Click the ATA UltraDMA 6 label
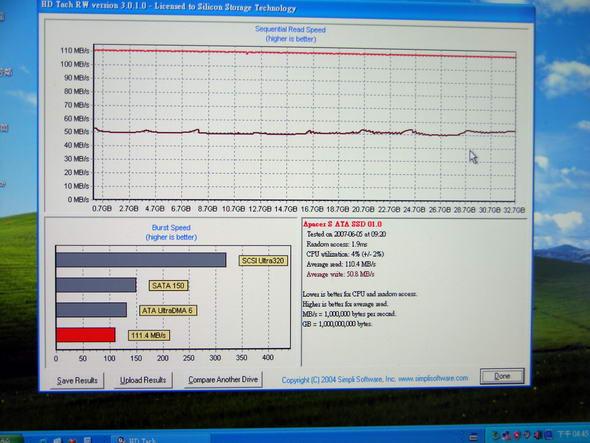The image size is (590, 443). (x=168, y=311)
